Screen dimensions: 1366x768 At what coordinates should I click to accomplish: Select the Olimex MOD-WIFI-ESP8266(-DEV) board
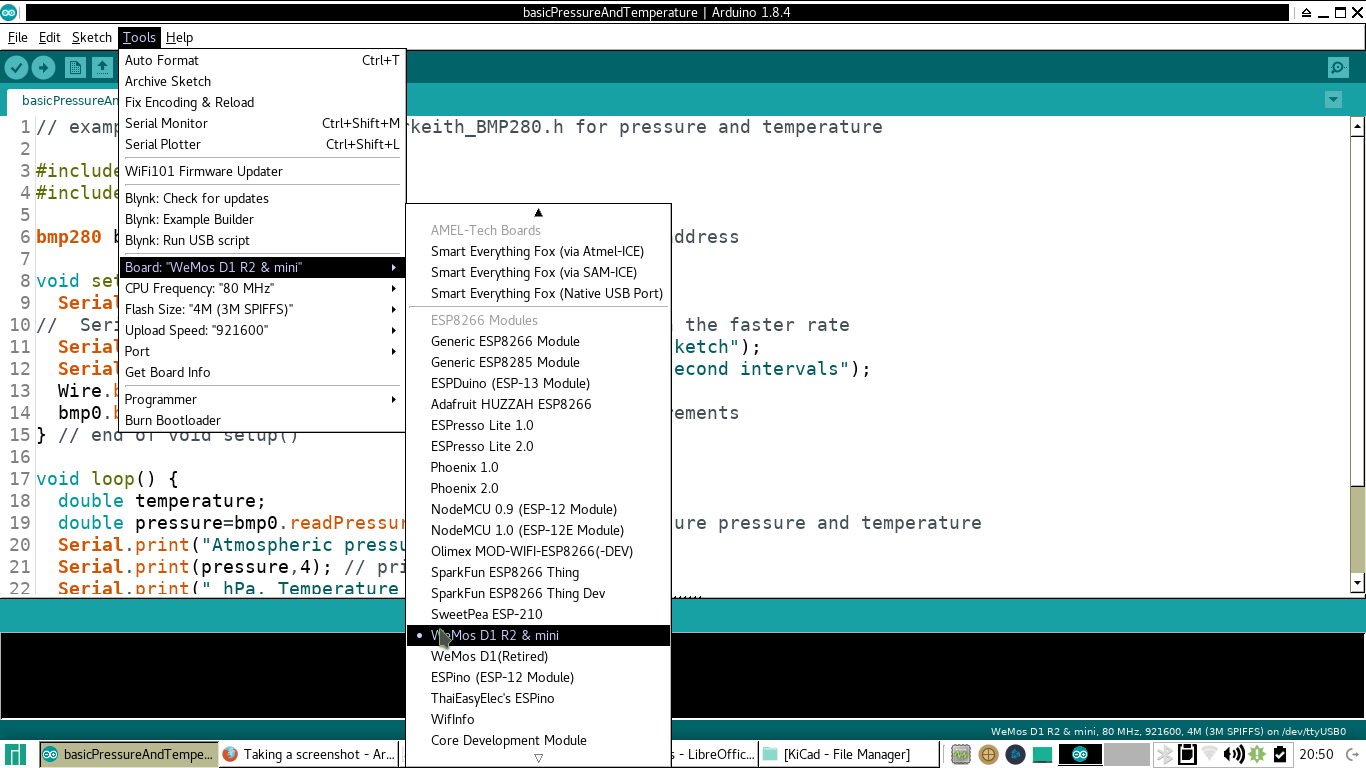click(538, 551)
